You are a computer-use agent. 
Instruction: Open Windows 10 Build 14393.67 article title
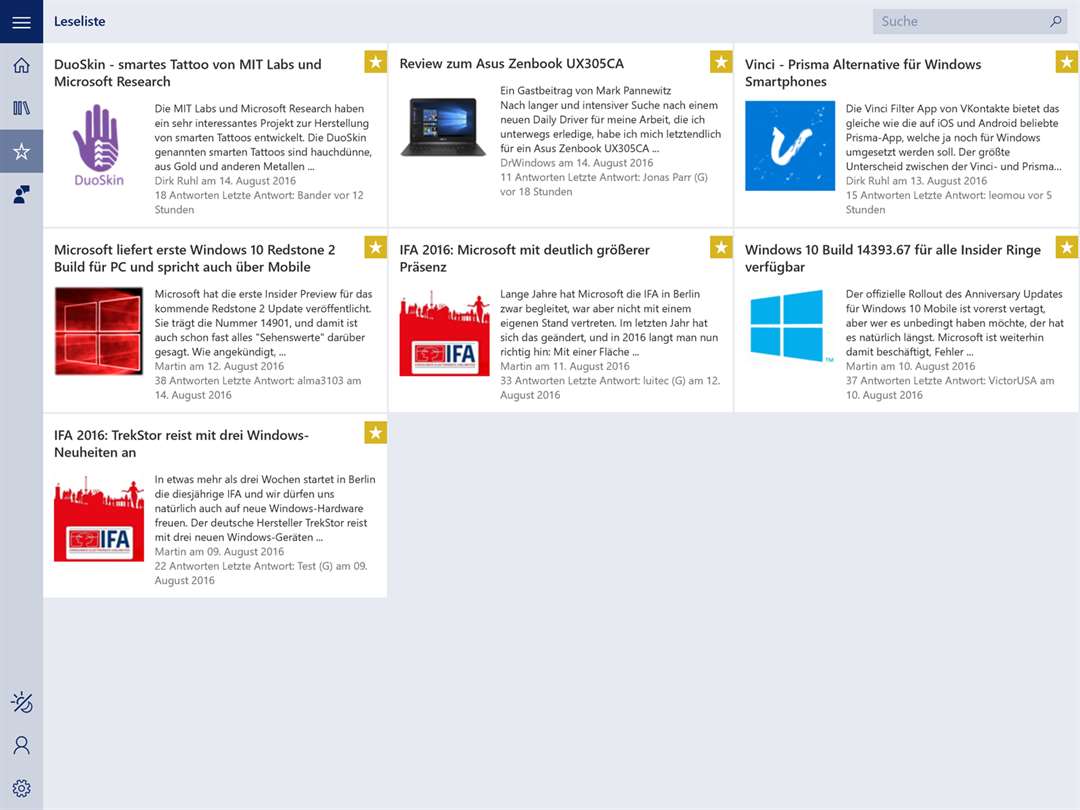[893, 258]
